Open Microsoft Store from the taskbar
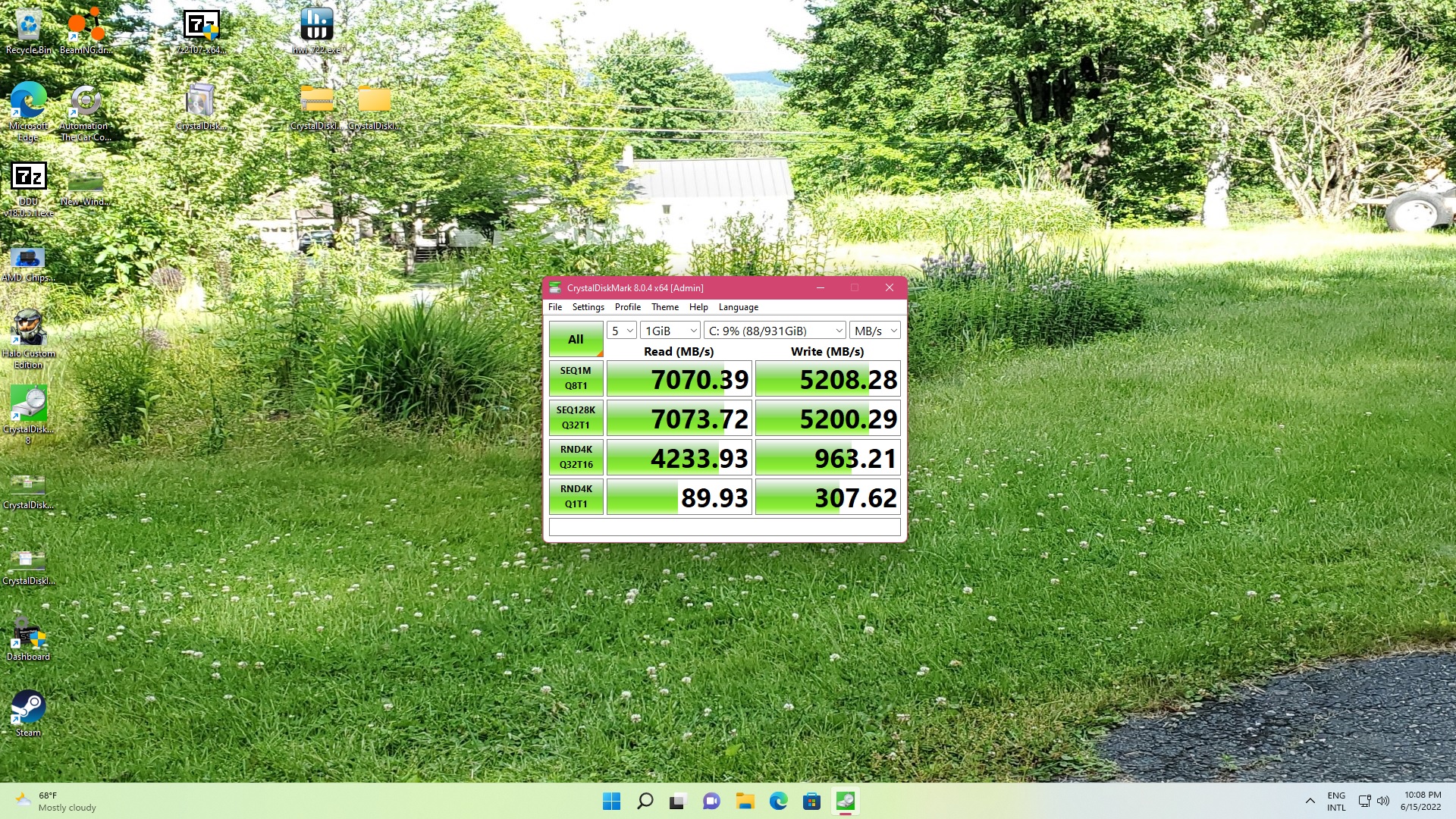The image size is (1456, 819). (x=811, y=801)
